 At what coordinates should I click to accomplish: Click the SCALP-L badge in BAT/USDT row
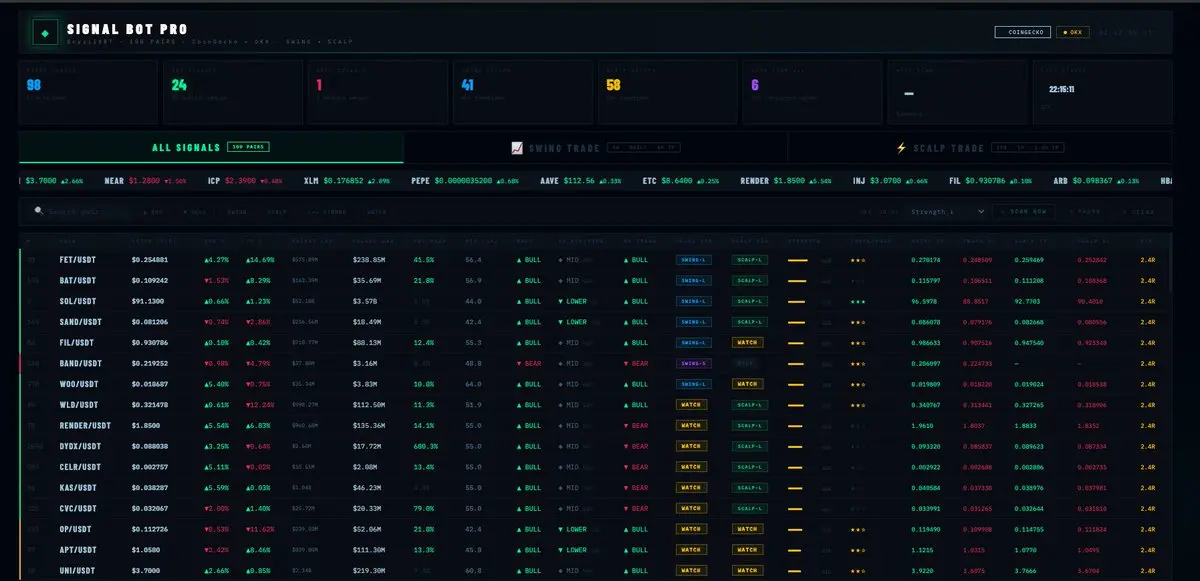pos(747,280)
